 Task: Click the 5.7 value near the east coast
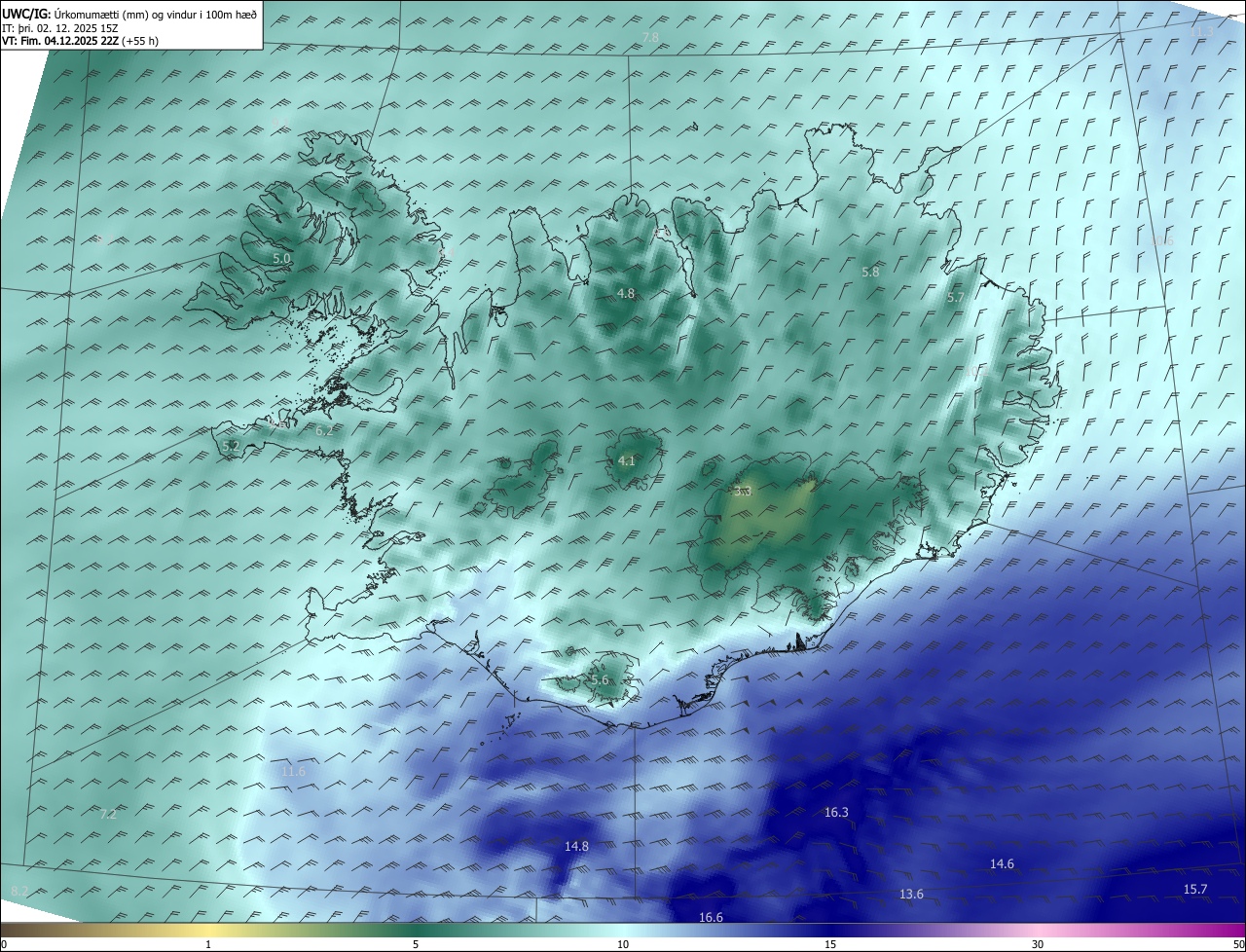click(x=956, y=298)
